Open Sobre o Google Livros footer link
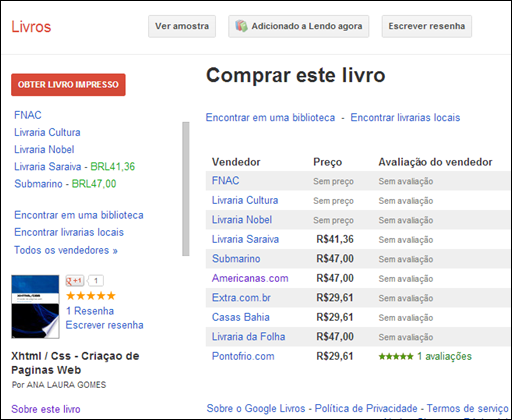The width and height of the screenshot is (512, 420). (256, 409)
